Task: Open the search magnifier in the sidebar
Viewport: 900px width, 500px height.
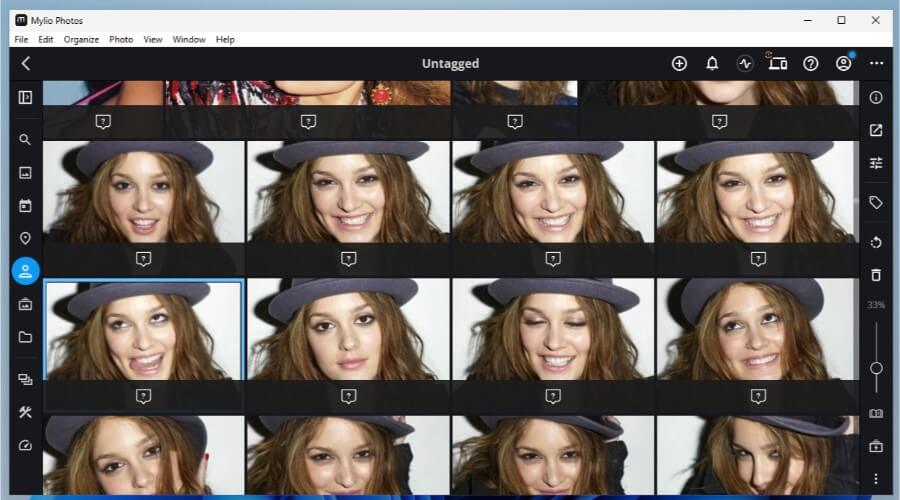Action: click(25, 139)
